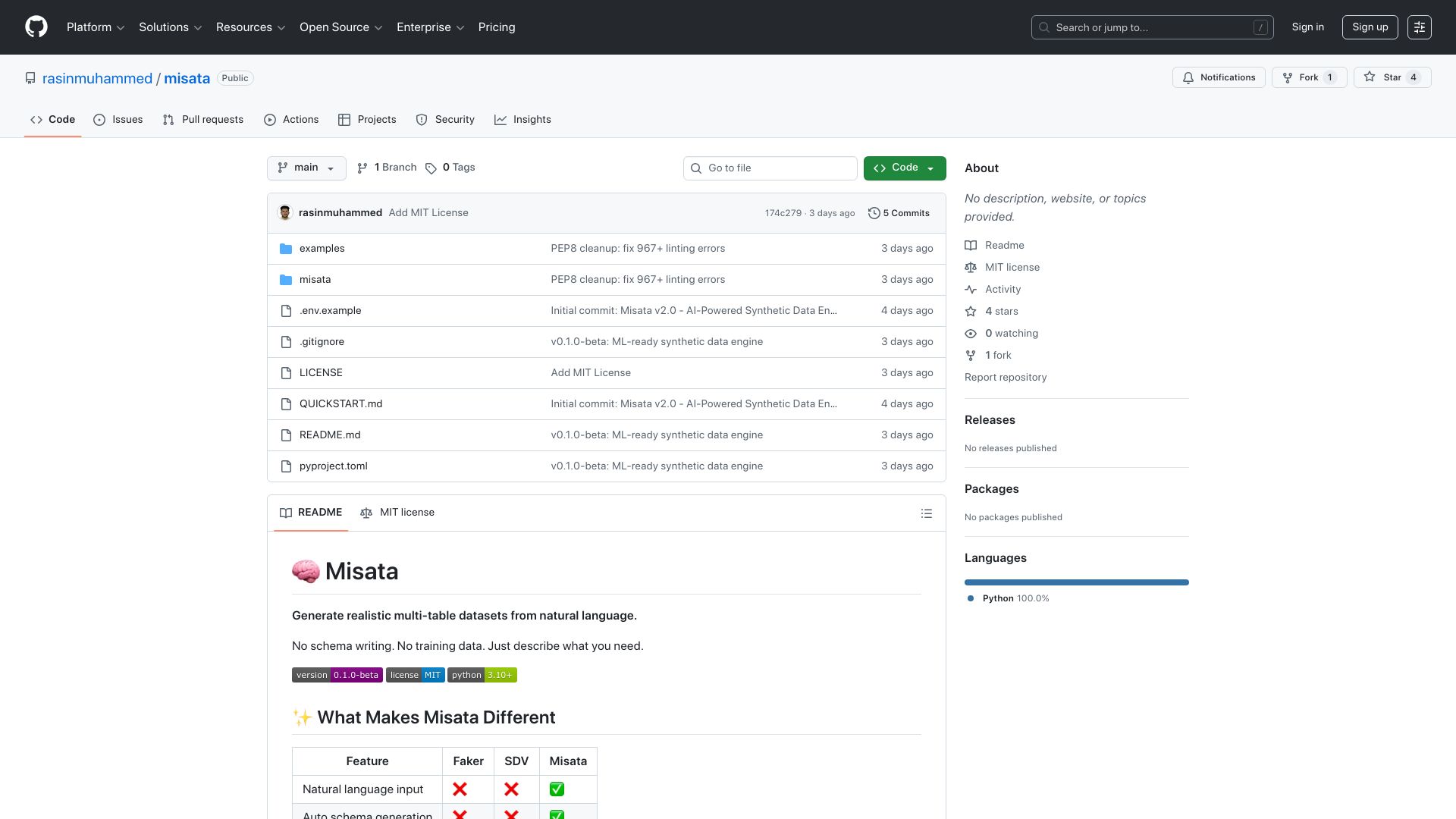Open the appearance settings icon beside Sign up
This screenshot has height=819, width=1456.
pyautogui.click(x=1419, y=27)
